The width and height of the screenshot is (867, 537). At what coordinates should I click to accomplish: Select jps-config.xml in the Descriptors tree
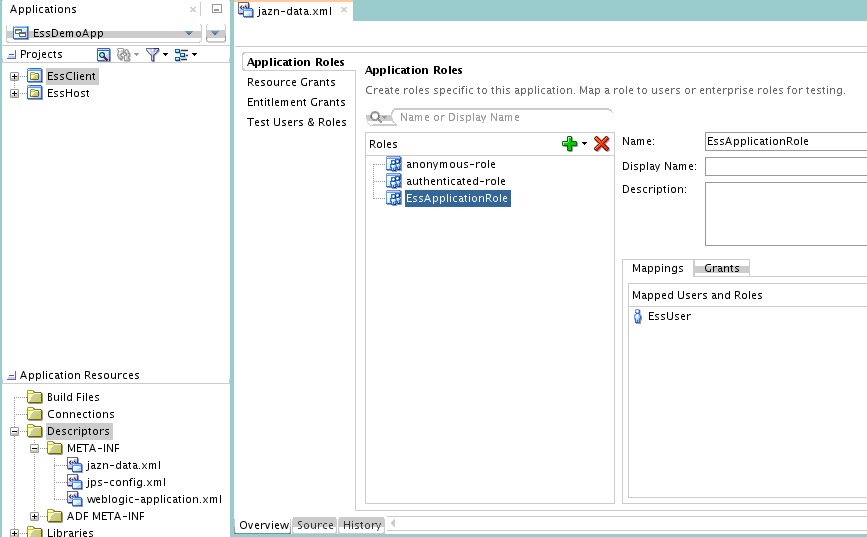coord(126,482)
